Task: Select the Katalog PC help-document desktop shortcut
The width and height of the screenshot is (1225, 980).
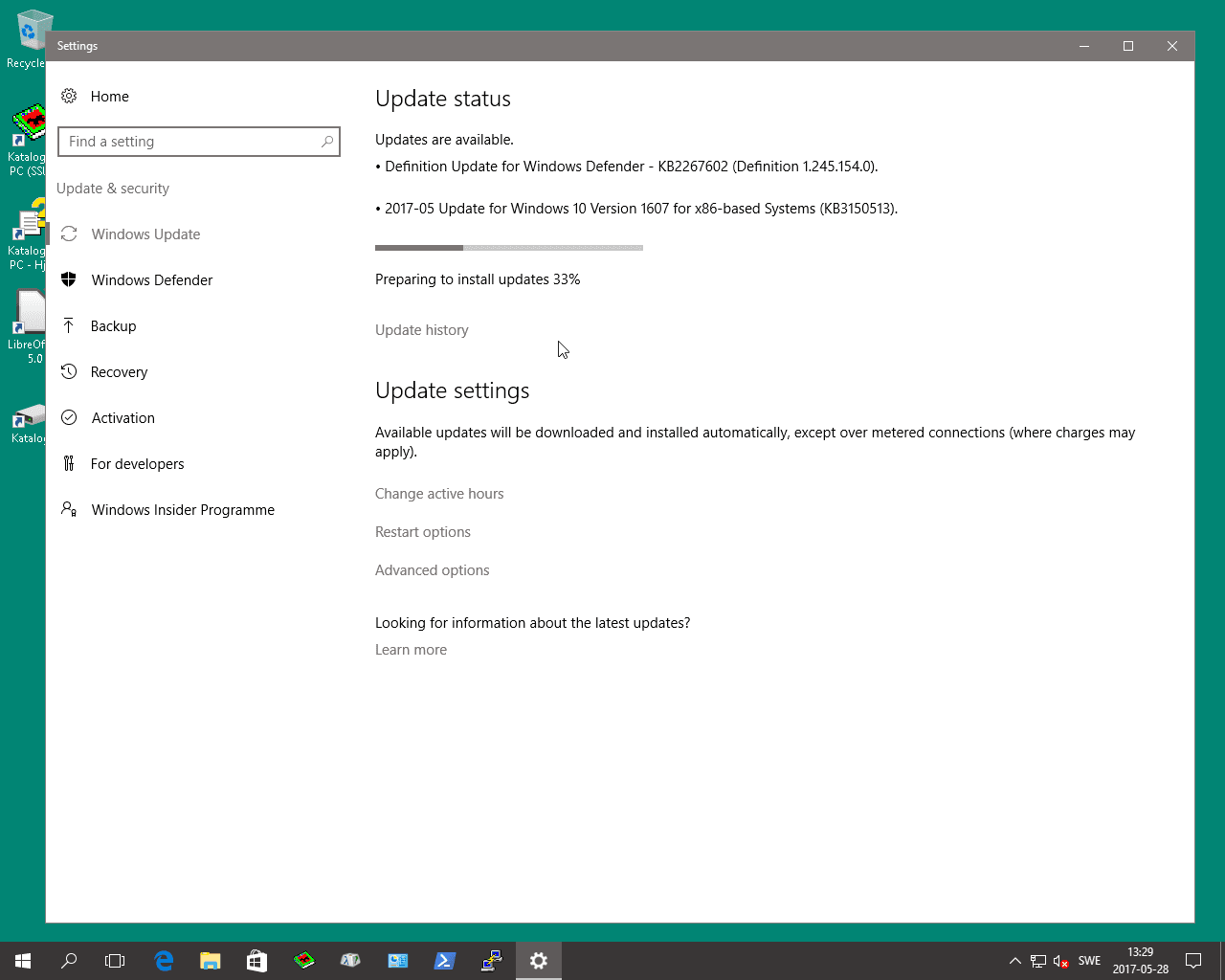Action: tap(28, 234)
